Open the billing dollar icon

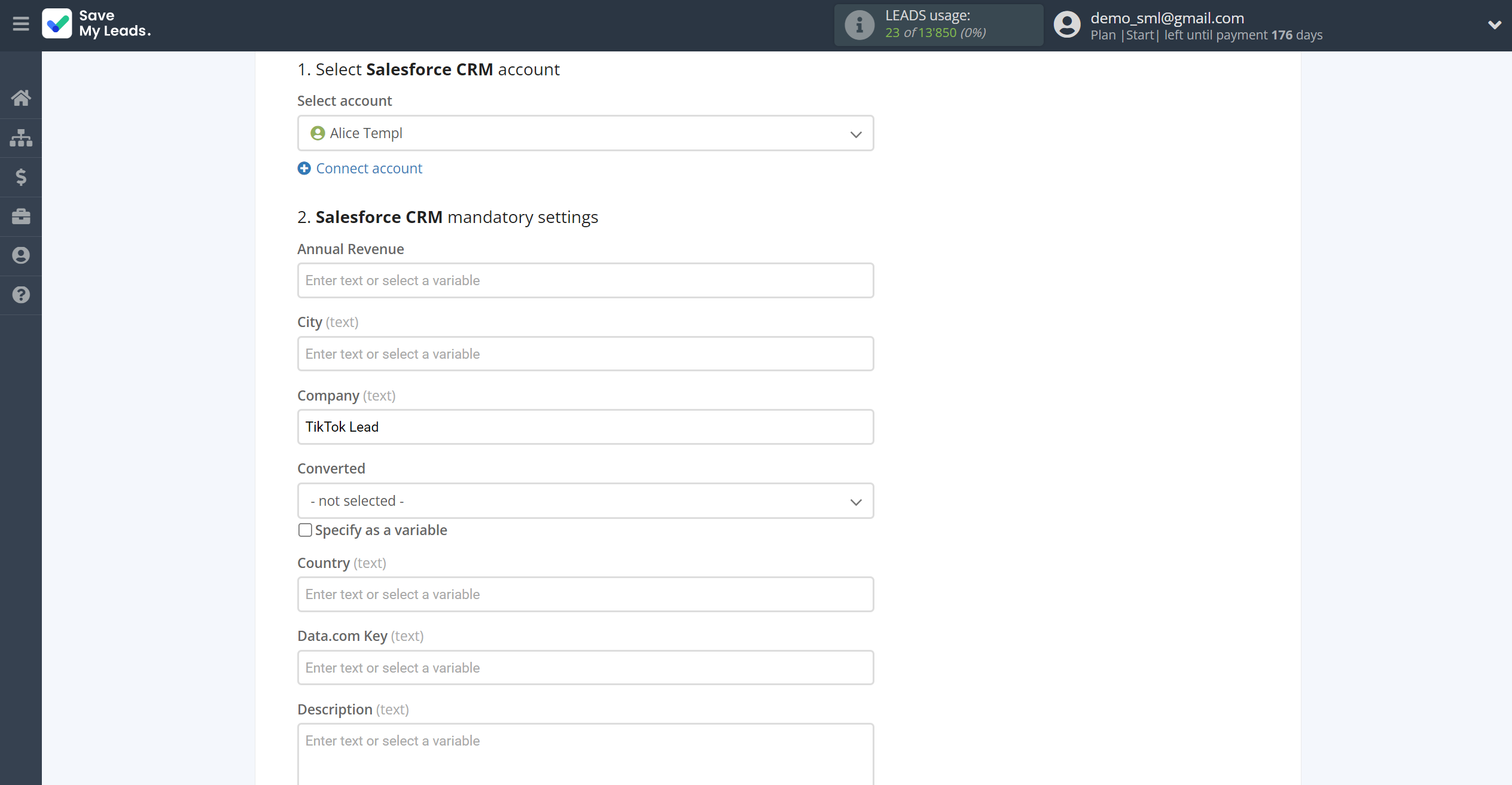[21, 177]
